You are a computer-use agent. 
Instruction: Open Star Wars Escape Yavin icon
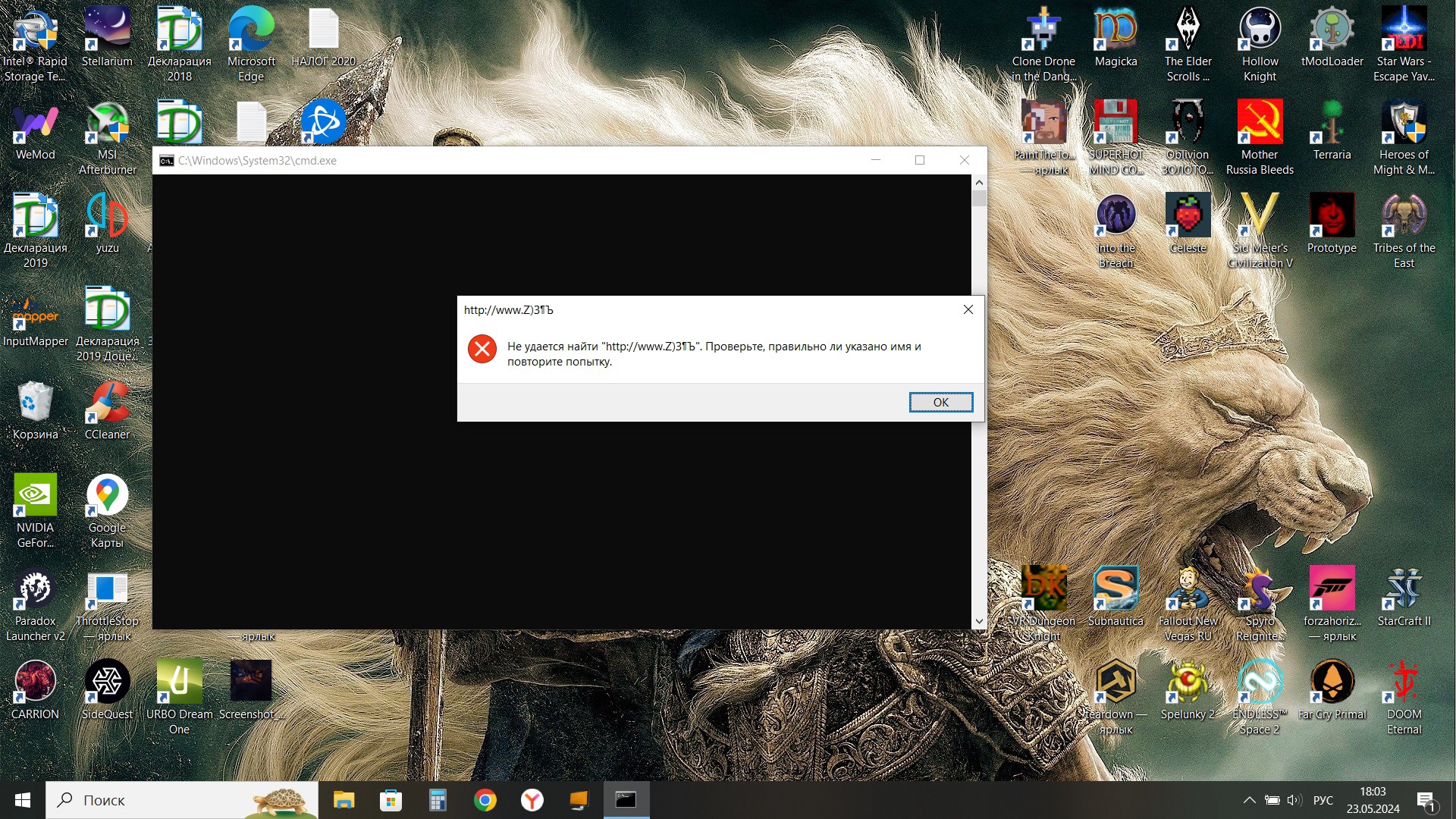[x=1404, y=44]
